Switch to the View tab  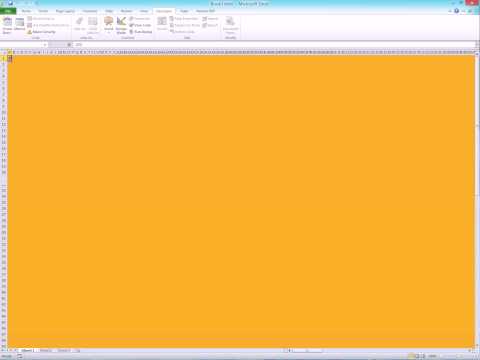pos(144,11)
